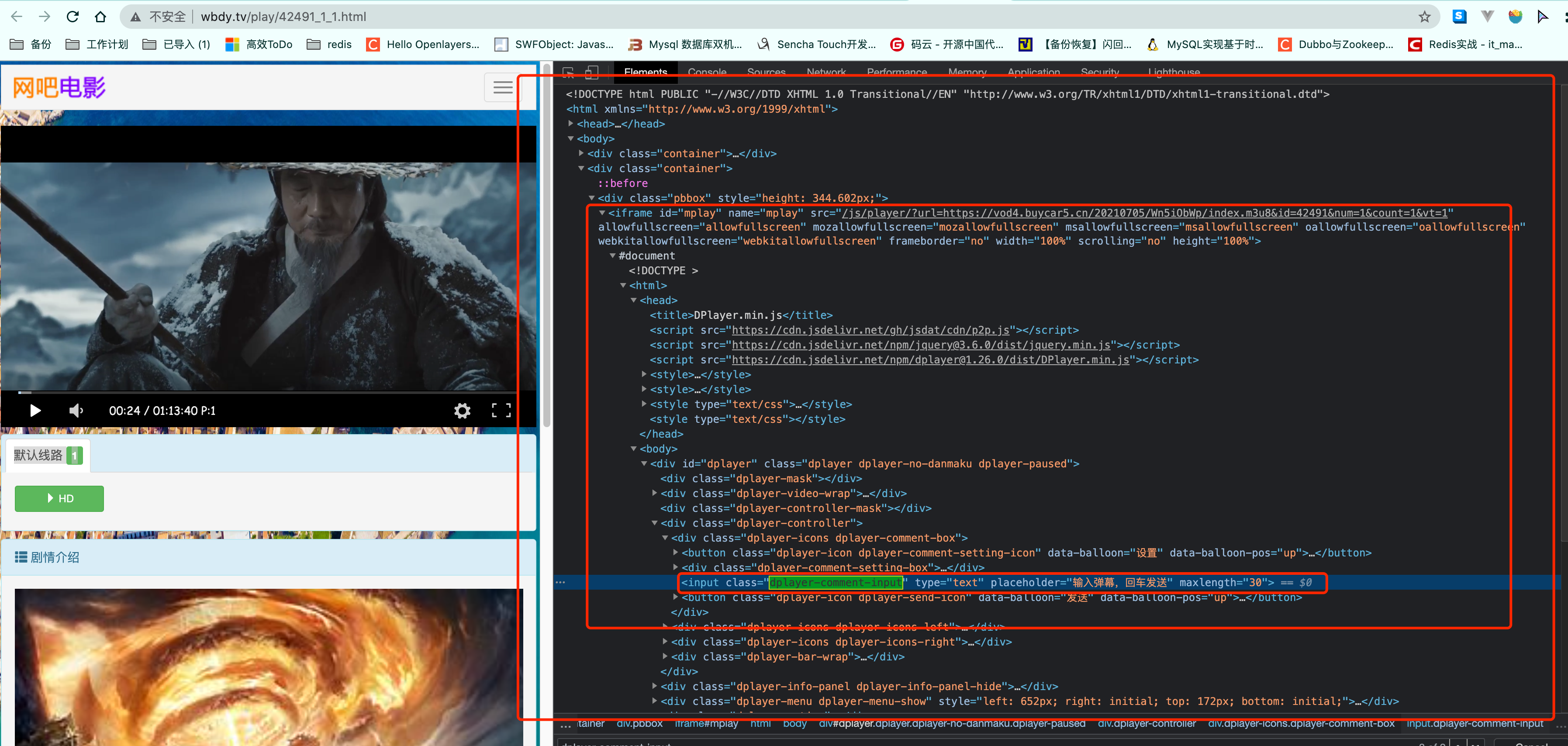Switch to the Console tab in DevTools
The width and height of the screenshot is (1568, 746).
coord(707,72)
